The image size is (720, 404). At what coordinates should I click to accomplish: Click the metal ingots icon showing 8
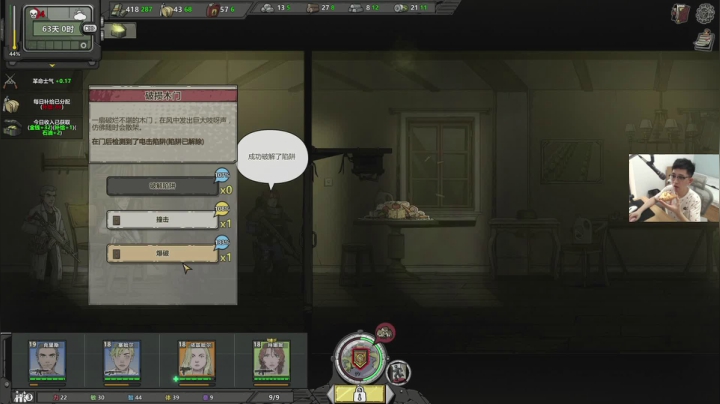(x=355, y=8)
